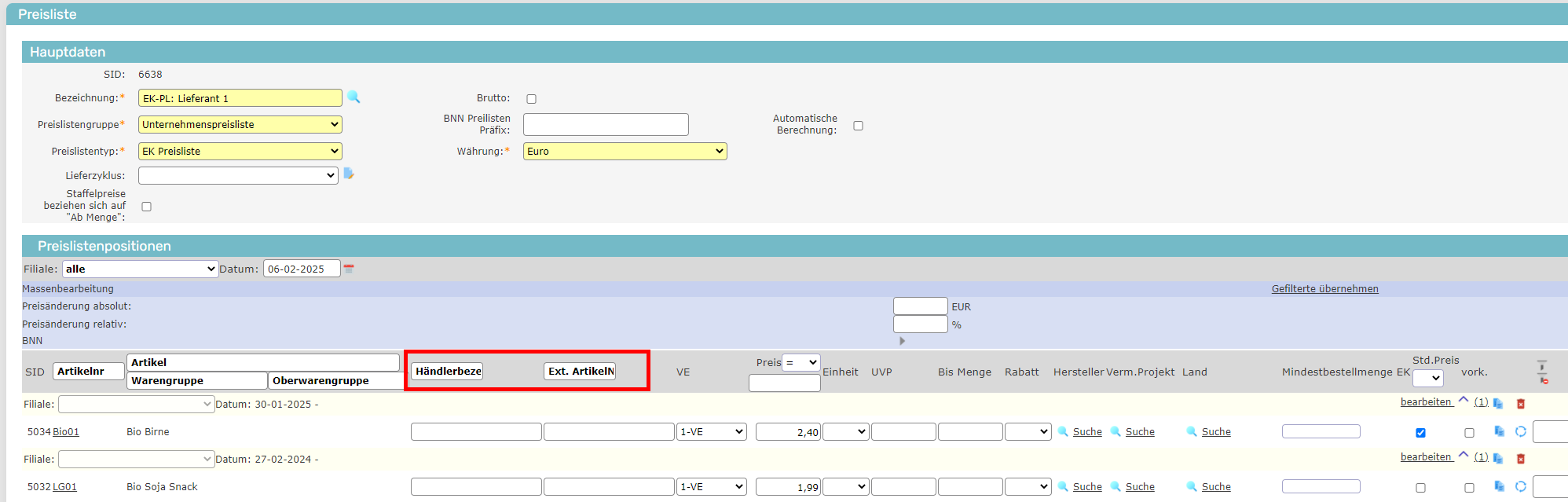Viewport: 1568px width, 502px height.
Task: Click the refresh icon in the Bio Birne row
Action: pyautogui.click(x=1520, y=431)
